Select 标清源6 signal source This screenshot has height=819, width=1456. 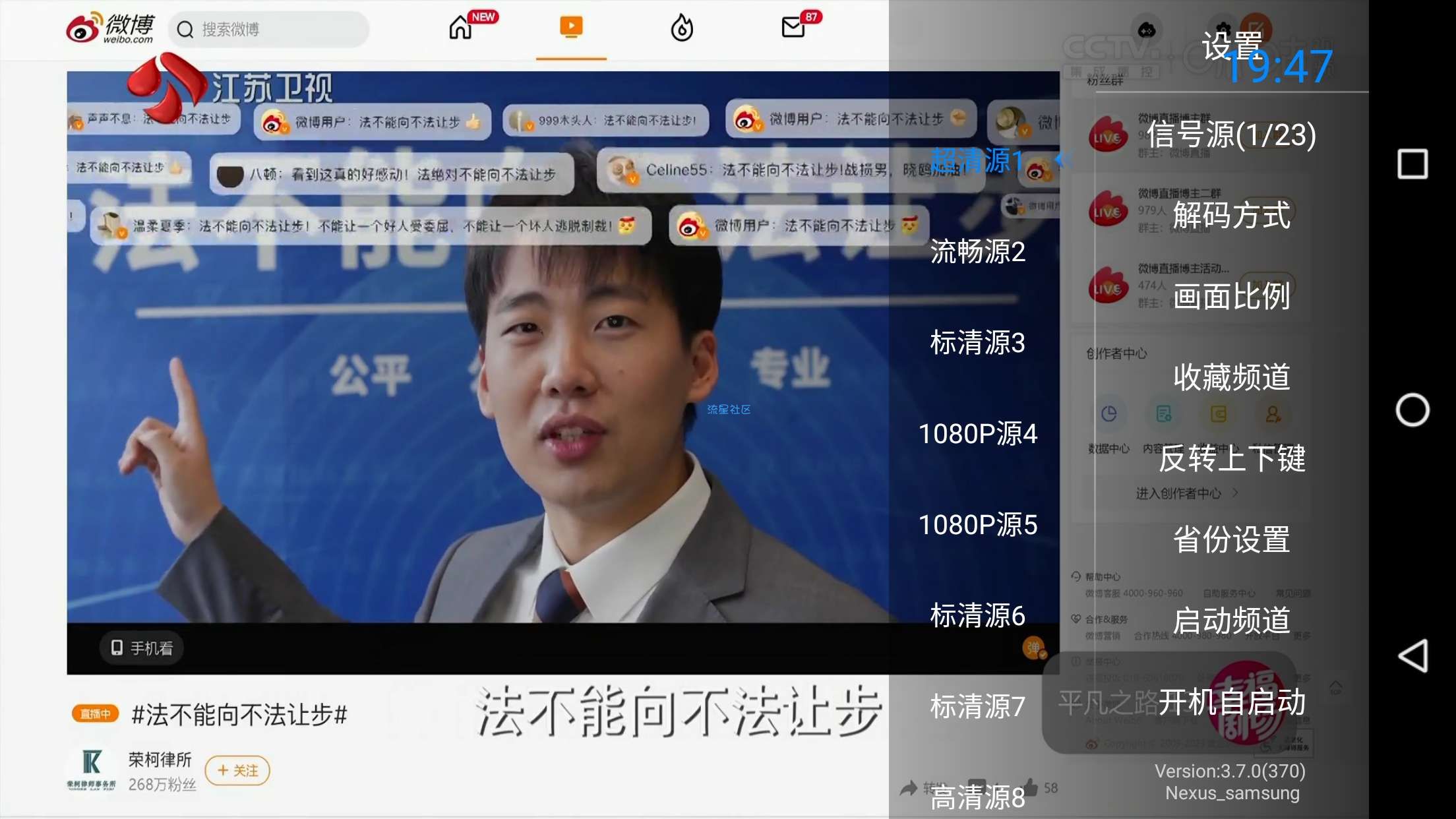977,615
